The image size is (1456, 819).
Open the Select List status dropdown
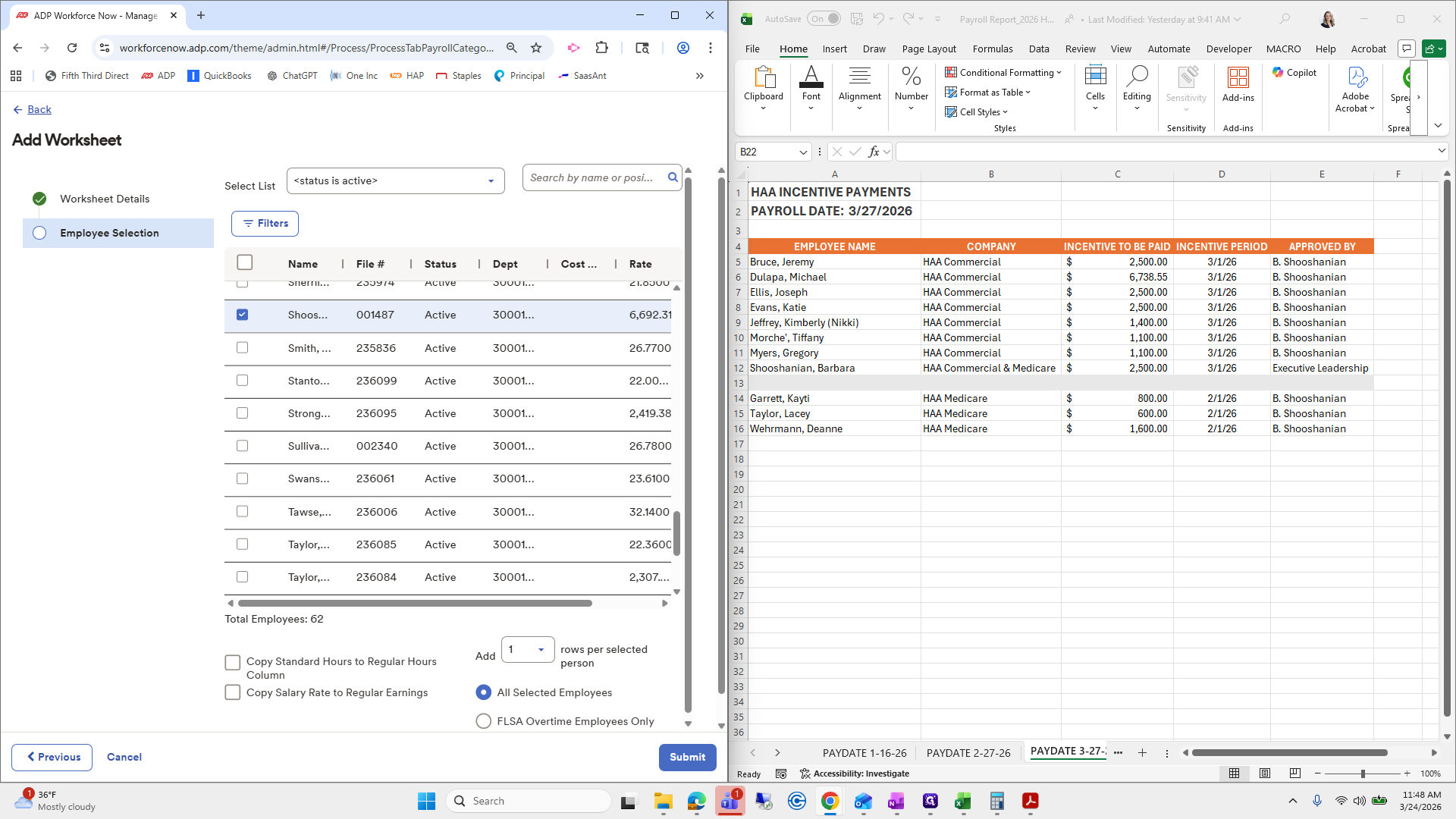(395, 181)
